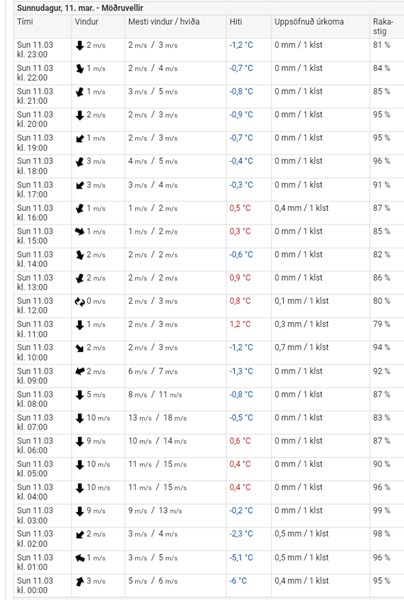Click Mesti vindur / hviða header
This screenshot has width=404, height=600.
tap(164, 21)
